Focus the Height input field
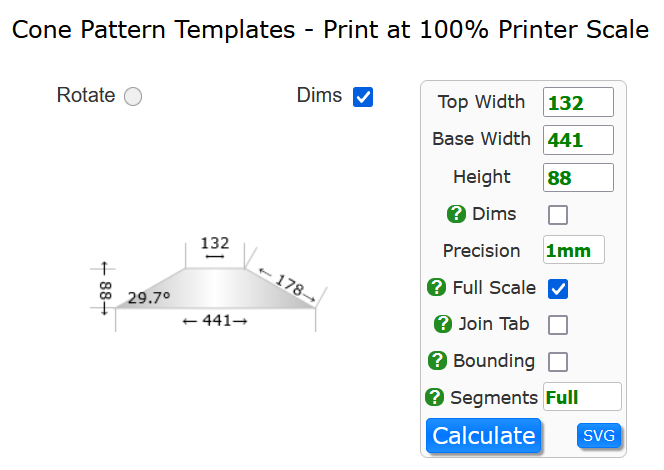This screenshot has height=470, width=664. click(x=578, y=177)
